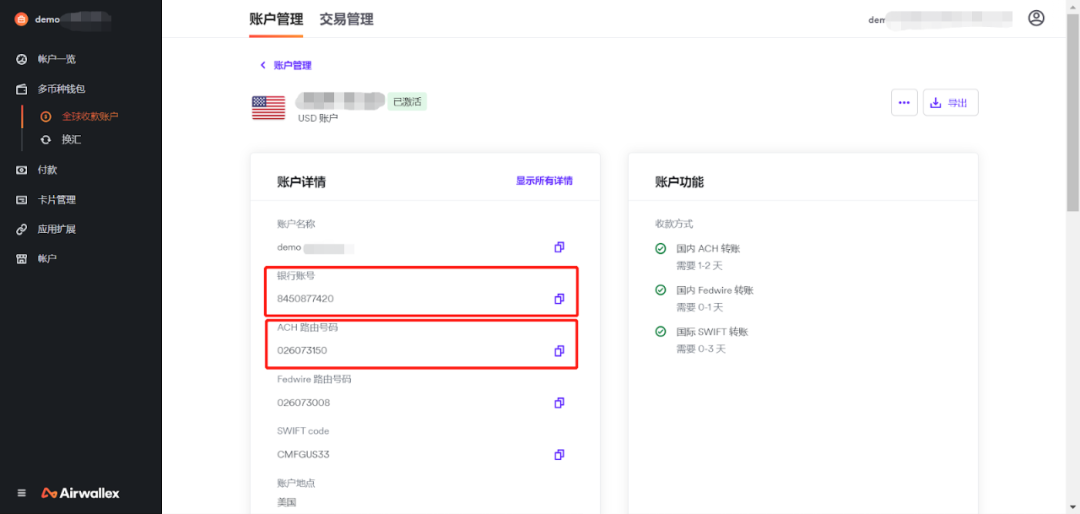Go back via 账户管理 breadcrumb link
Screen dimensions: 1080x514
(286, 65)
